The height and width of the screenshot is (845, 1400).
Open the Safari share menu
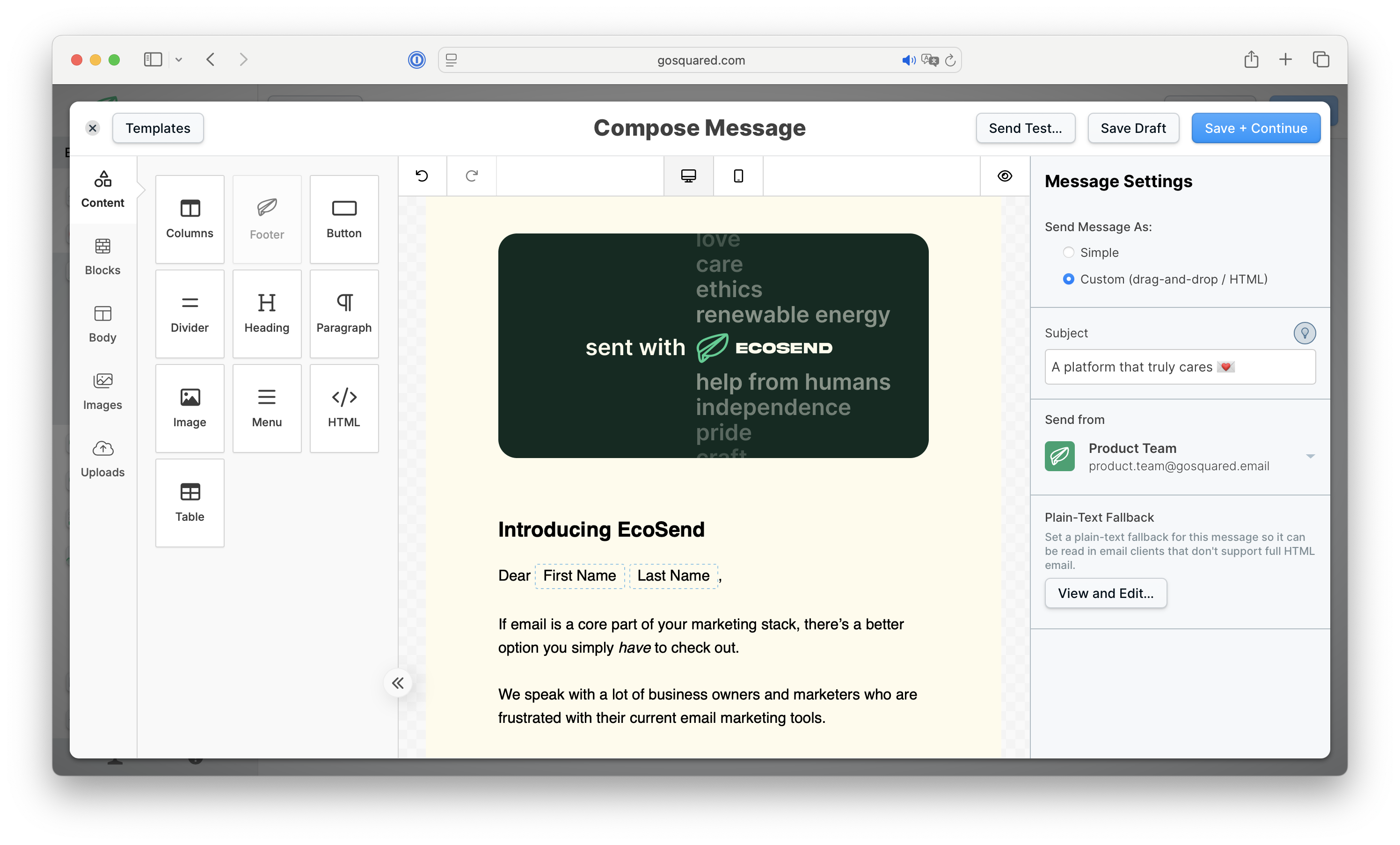click(x=1251, y=60)
